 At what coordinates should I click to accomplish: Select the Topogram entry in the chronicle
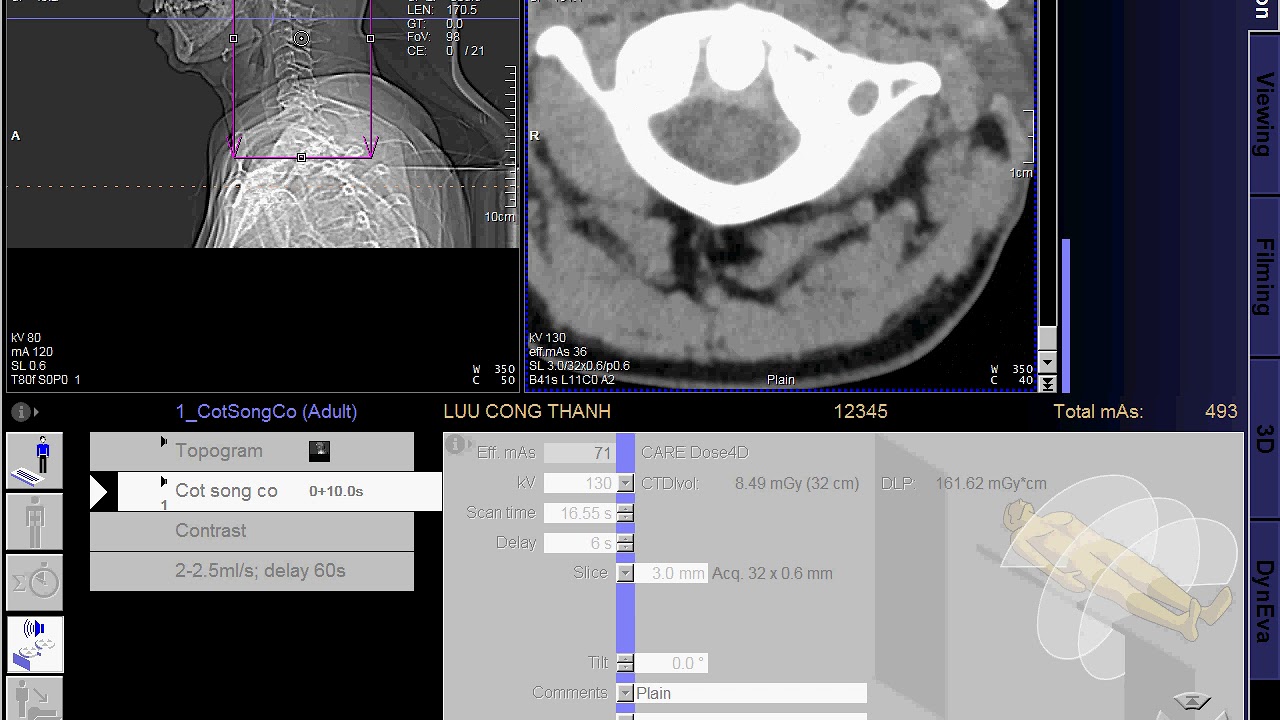coord(252,451)
